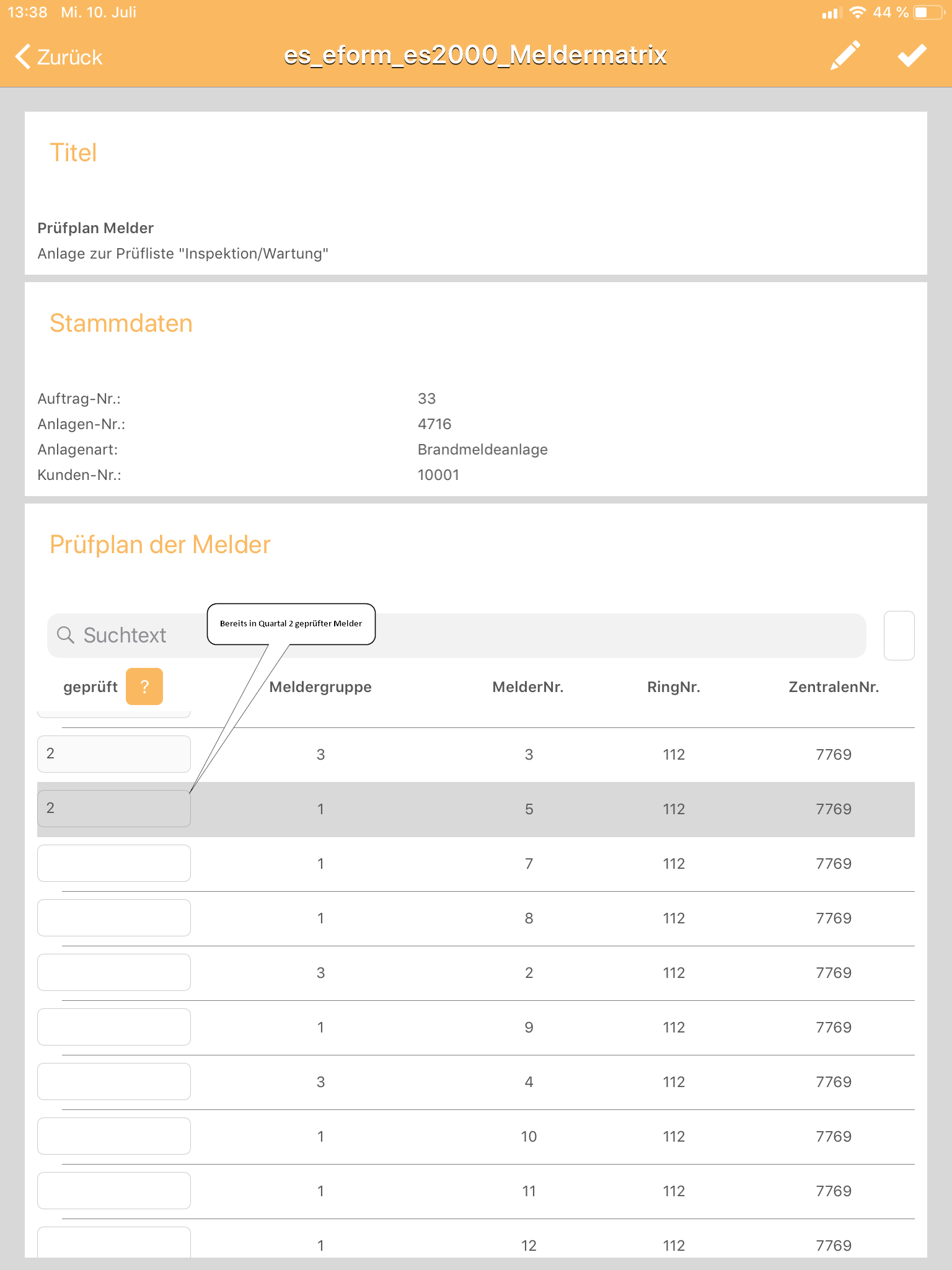Click the Auftrag-Nr.: label

79,399
